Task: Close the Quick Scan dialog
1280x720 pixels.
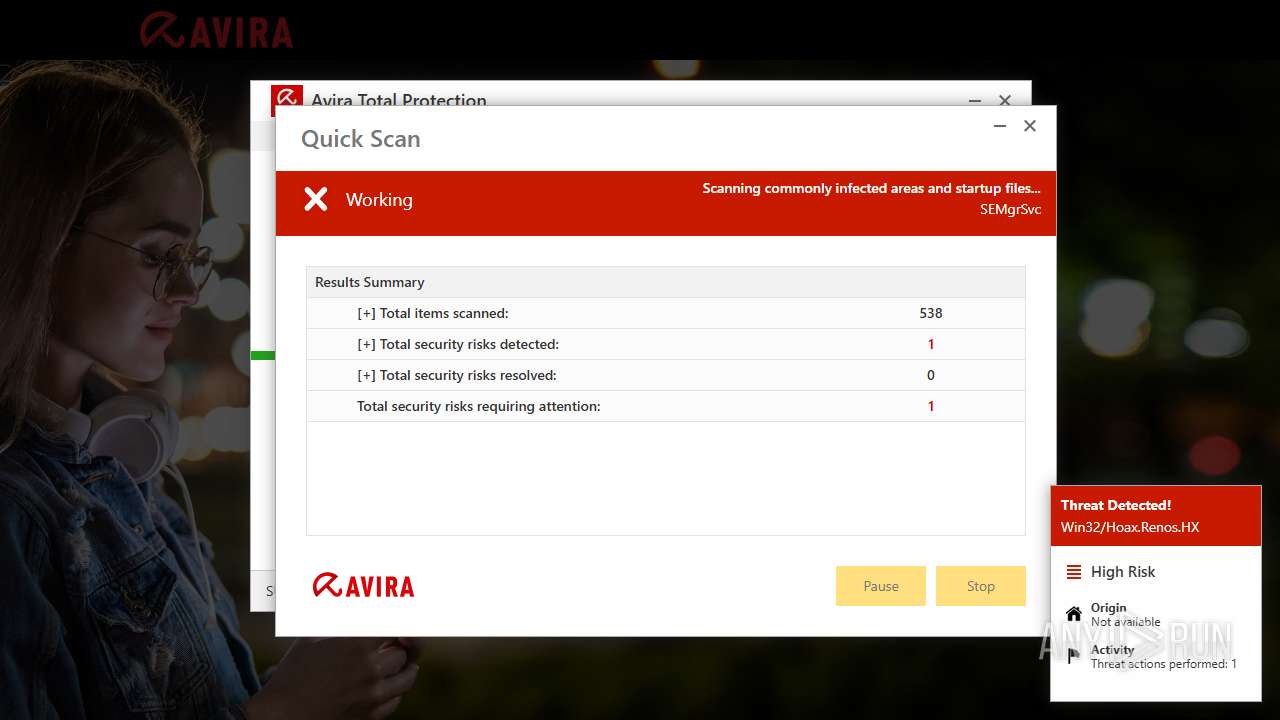Action: click(1030, 126)
